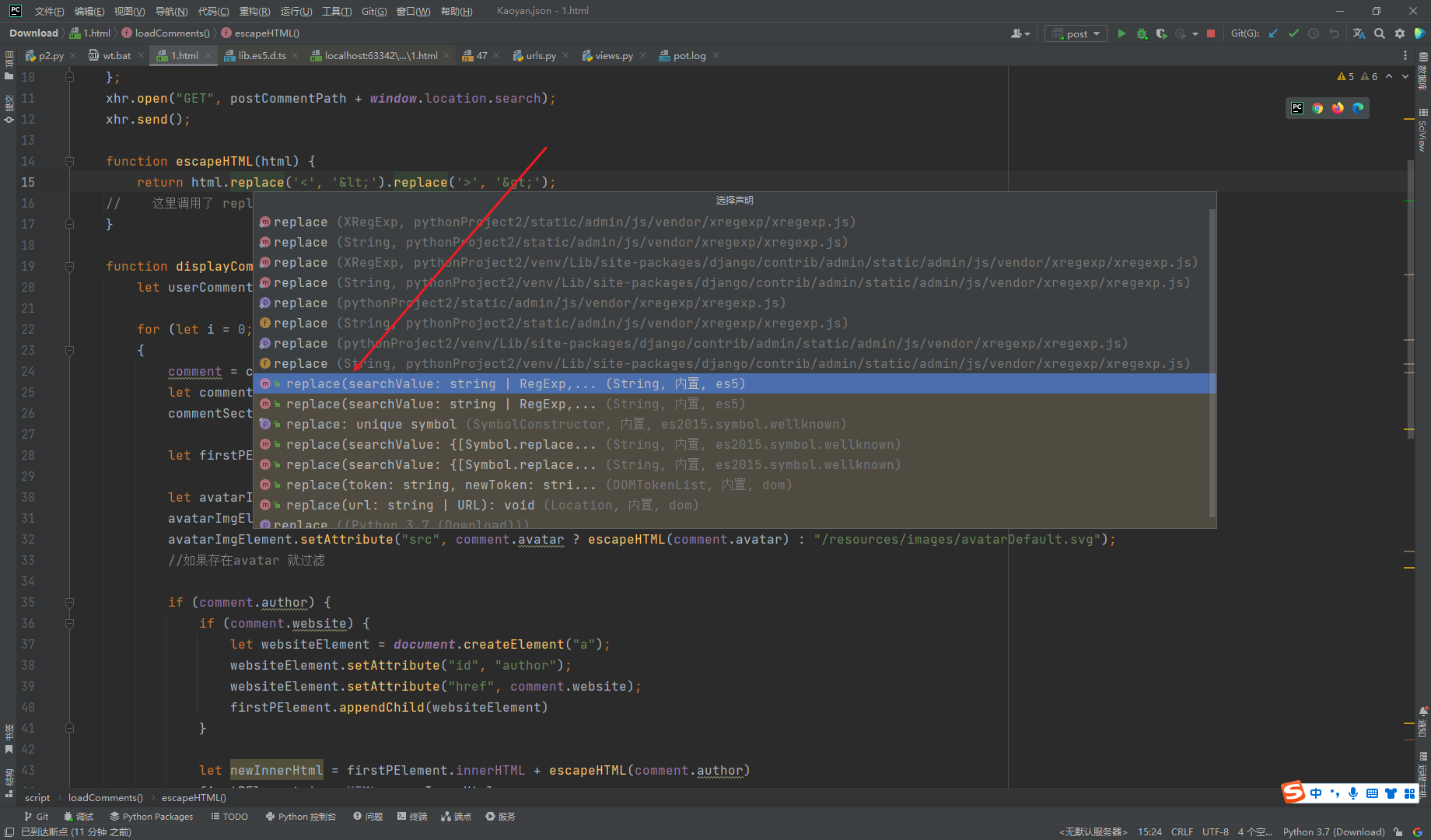Image resolution: width=1431 pixels, height=840 pixels.
Task: Open the profiler dropdown arrow in the toolbar
Action: (x=1195, y=33)
